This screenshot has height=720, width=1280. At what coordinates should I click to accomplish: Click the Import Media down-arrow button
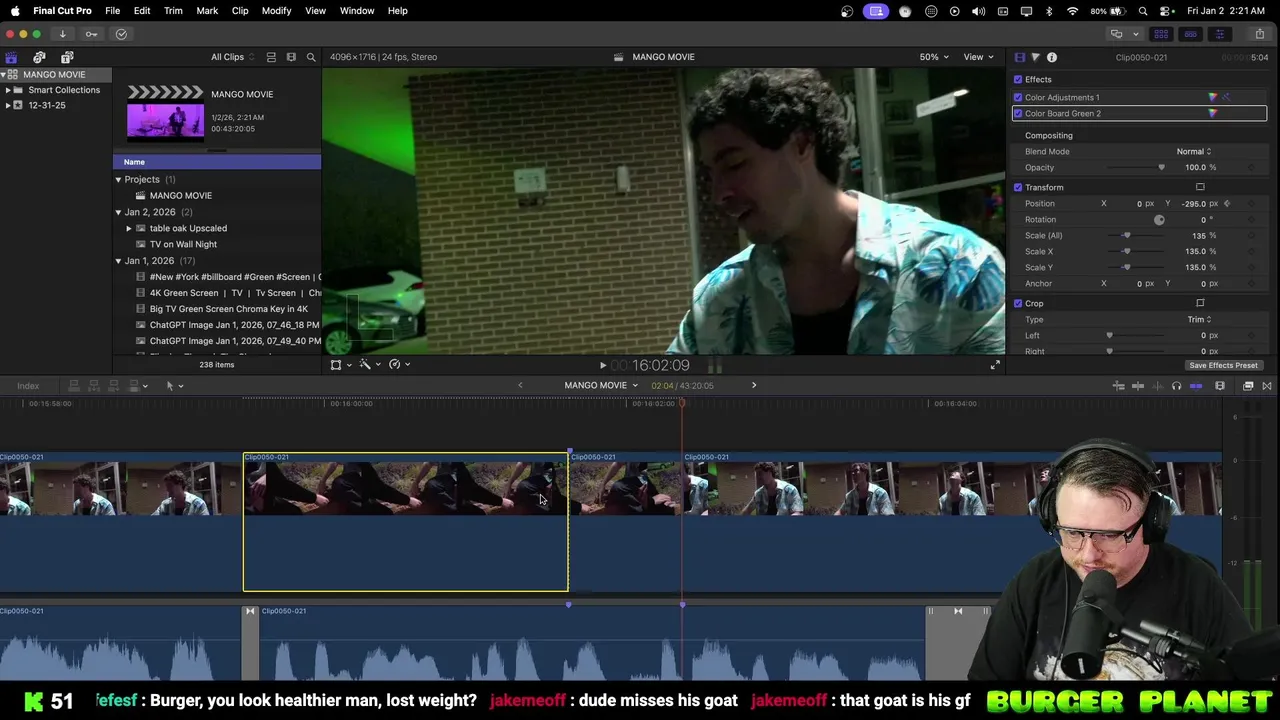62,34
